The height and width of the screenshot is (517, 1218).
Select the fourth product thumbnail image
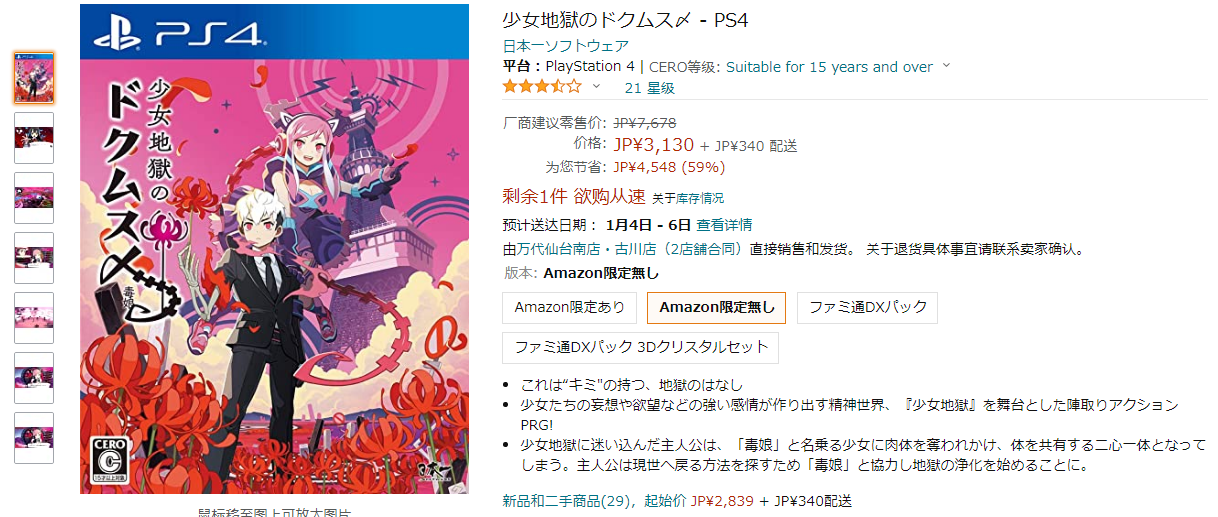coord(34,258)
